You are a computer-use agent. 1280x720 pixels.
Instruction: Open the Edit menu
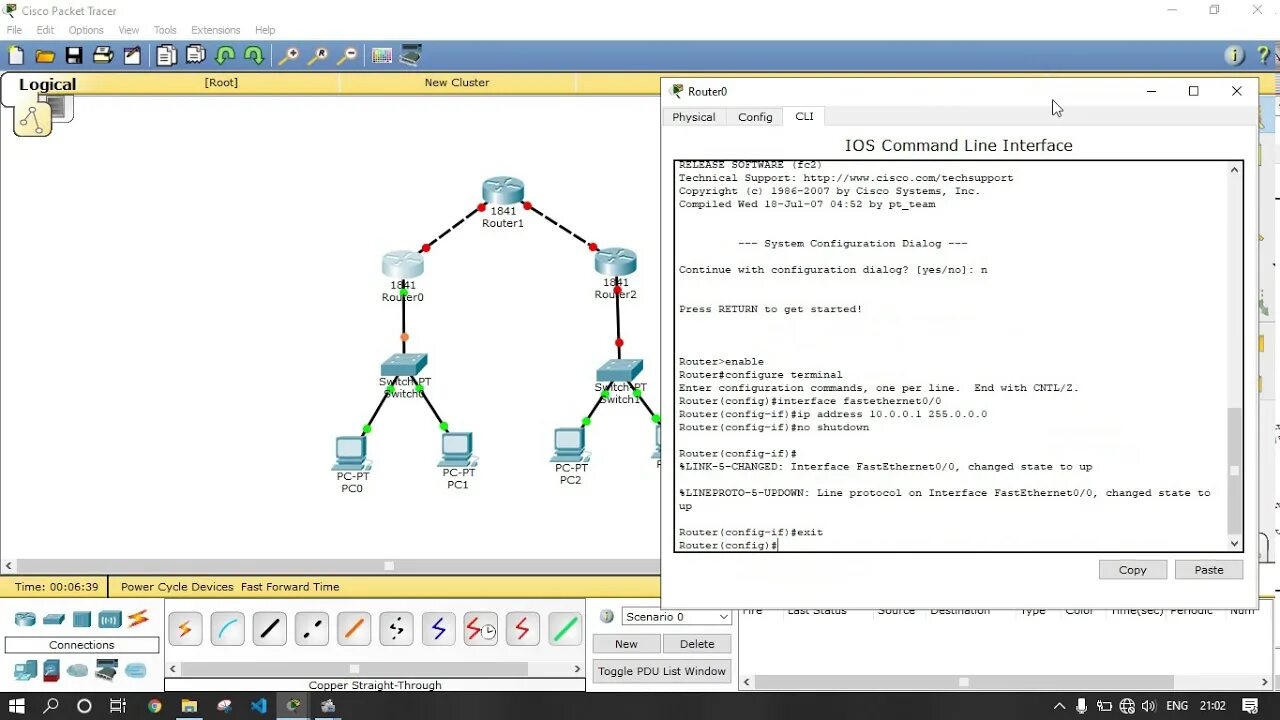tap(45, 30)
